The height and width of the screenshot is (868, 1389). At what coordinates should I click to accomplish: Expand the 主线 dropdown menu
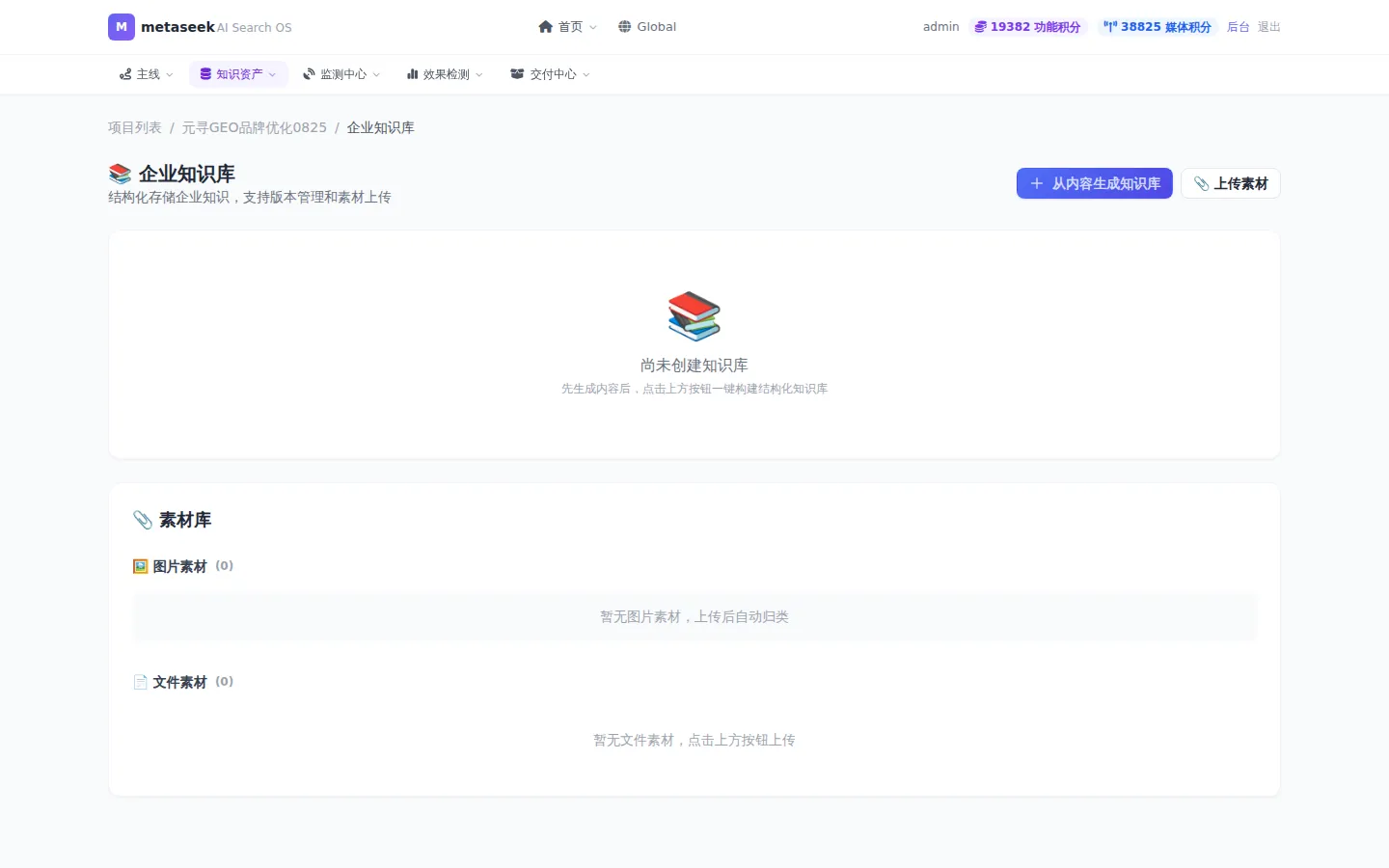click(147, 74)
